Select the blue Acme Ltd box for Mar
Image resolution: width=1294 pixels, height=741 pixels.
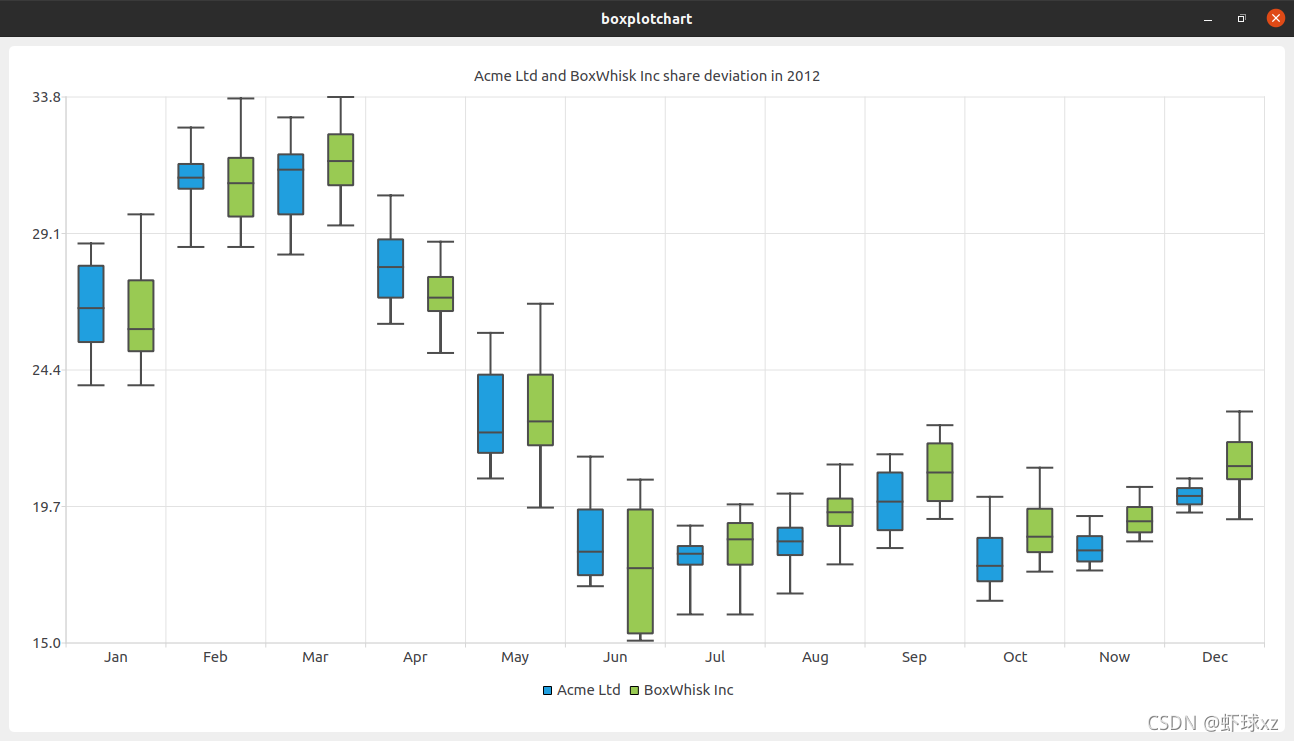click(x=291, y=184)
